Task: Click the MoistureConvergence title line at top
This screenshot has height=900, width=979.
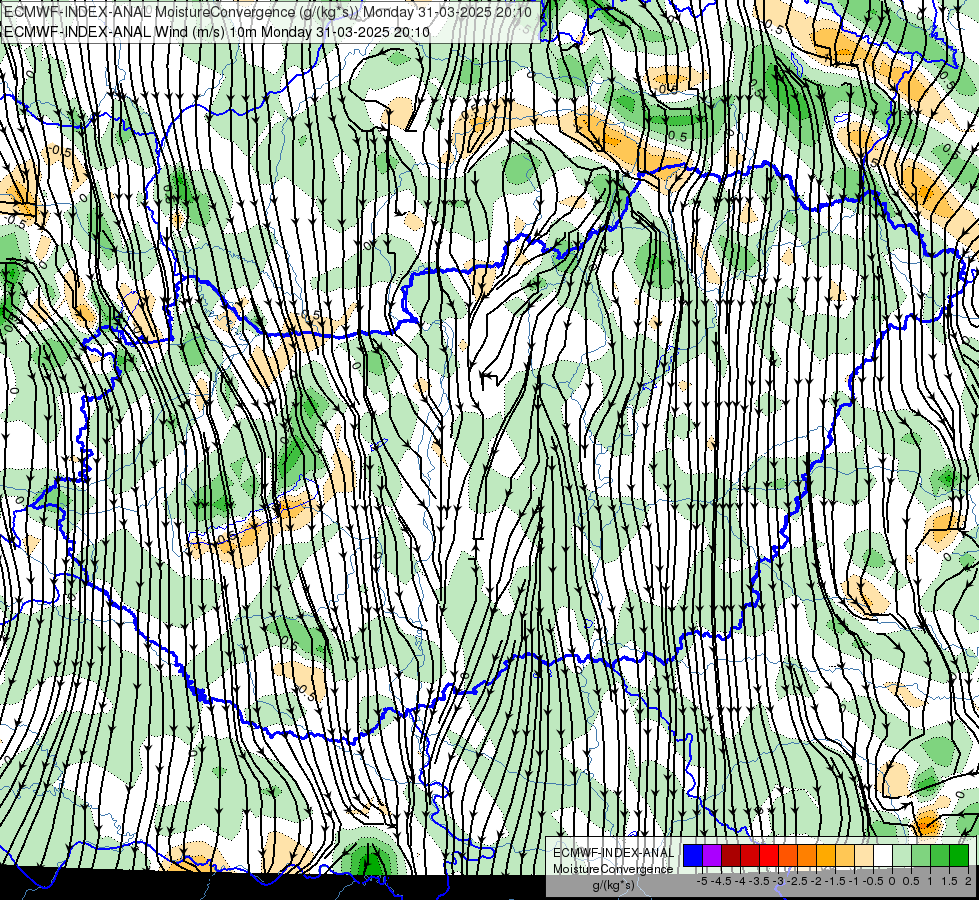Action: coord(268,12)
